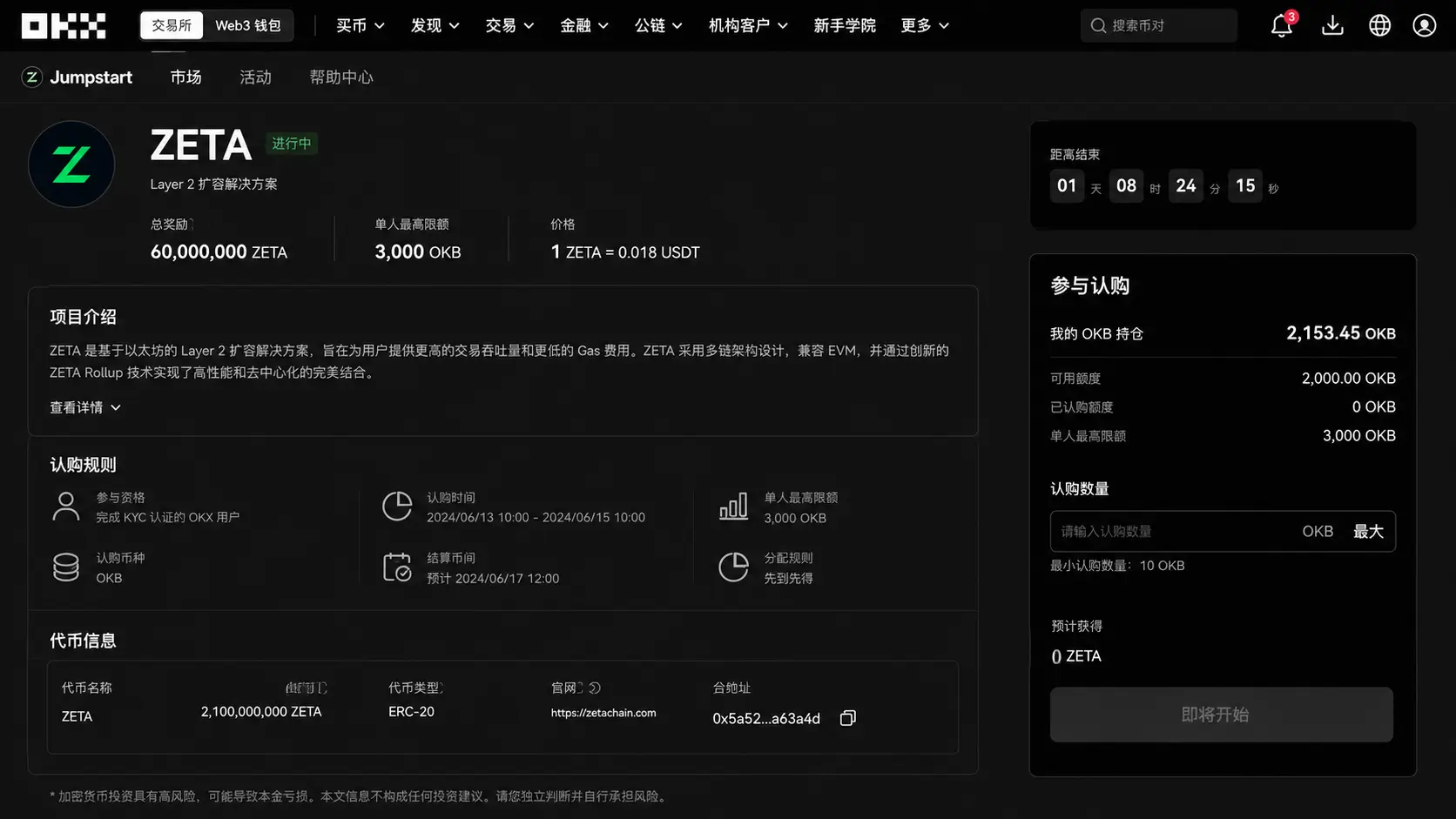The image size is (1456, 819).
Task: Open the 市场 tab
Action: [185, 77]
